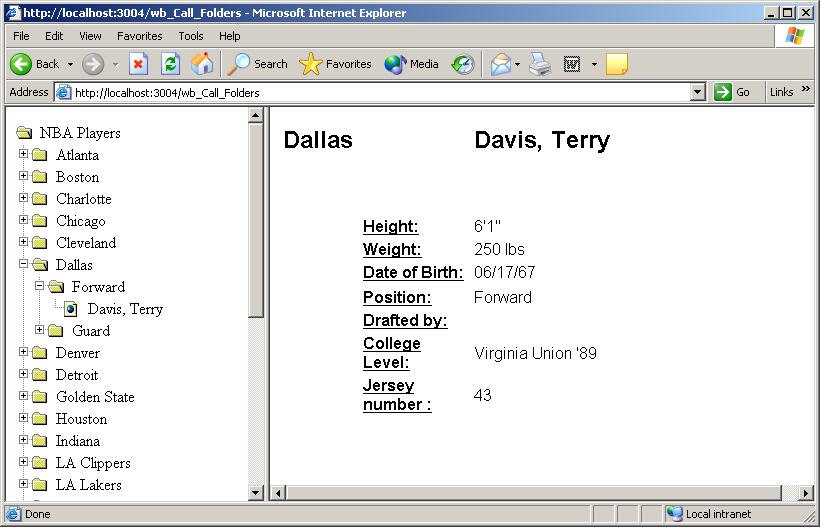Viewport: 820px width, 527px height.
Task: Select Chicago in the tree
Action: tap(81, 221)
